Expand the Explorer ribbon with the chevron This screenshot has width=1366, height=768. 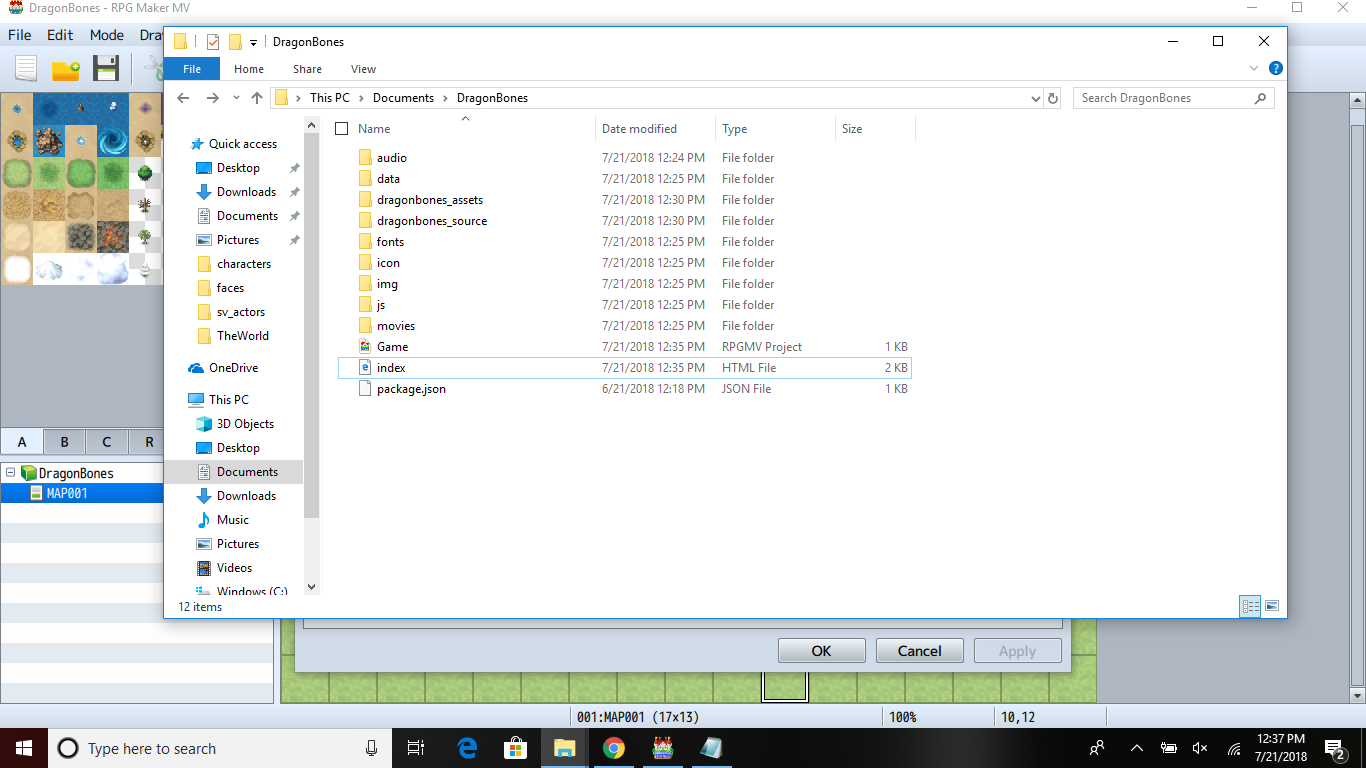pos(1254,69)
